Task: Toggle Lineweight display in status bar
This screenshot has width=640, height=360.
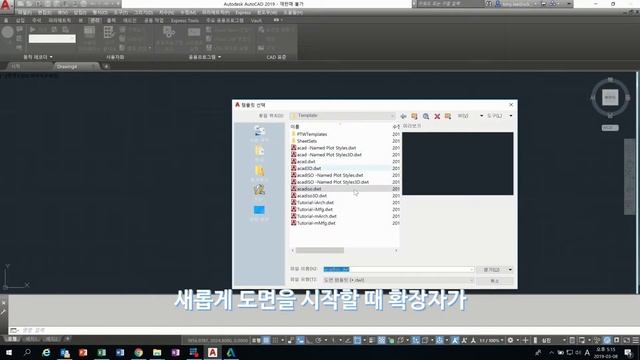Action: click(372, 340)
